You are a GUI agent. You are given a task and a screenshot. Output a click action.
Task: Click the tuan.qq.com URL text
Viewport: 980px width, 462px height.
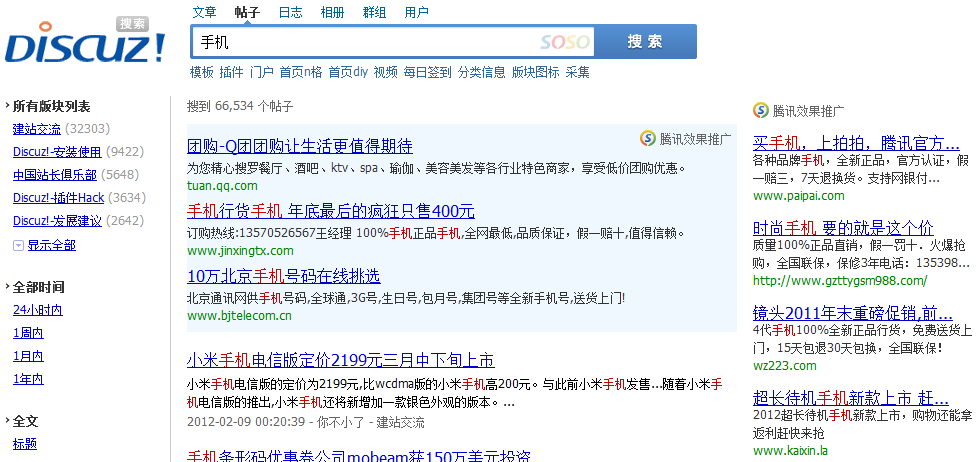222,186
